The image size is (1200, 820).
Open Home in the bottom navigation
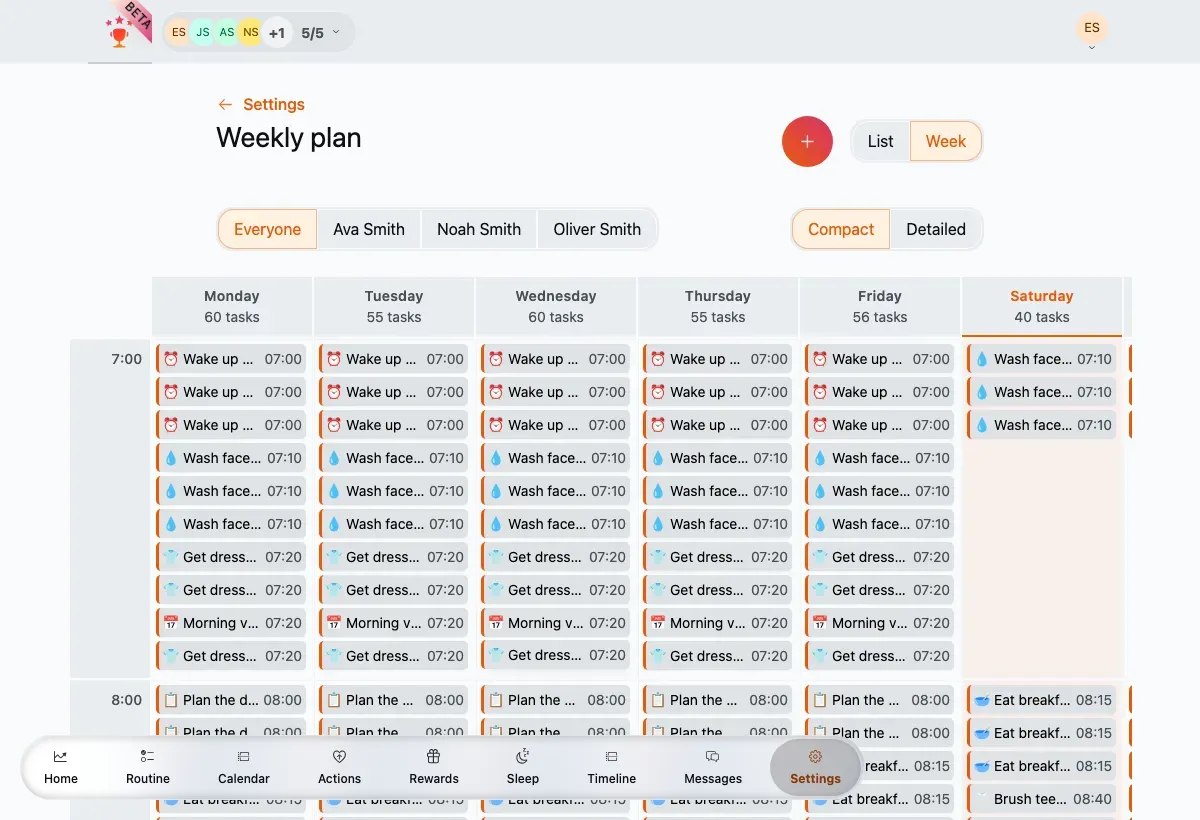pos(61,767)
